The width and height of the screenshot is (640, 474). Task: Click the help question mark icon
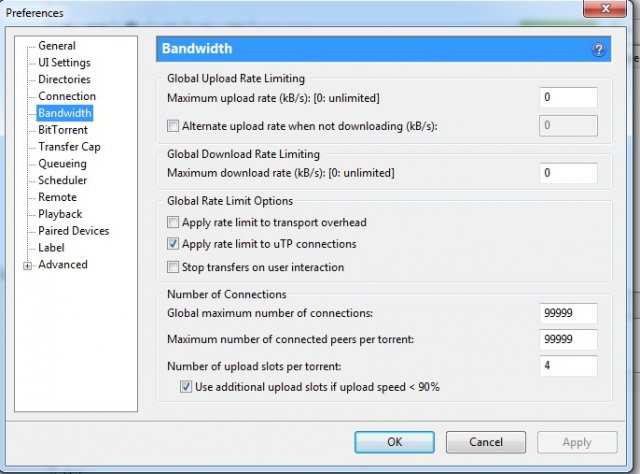point(599,49)
